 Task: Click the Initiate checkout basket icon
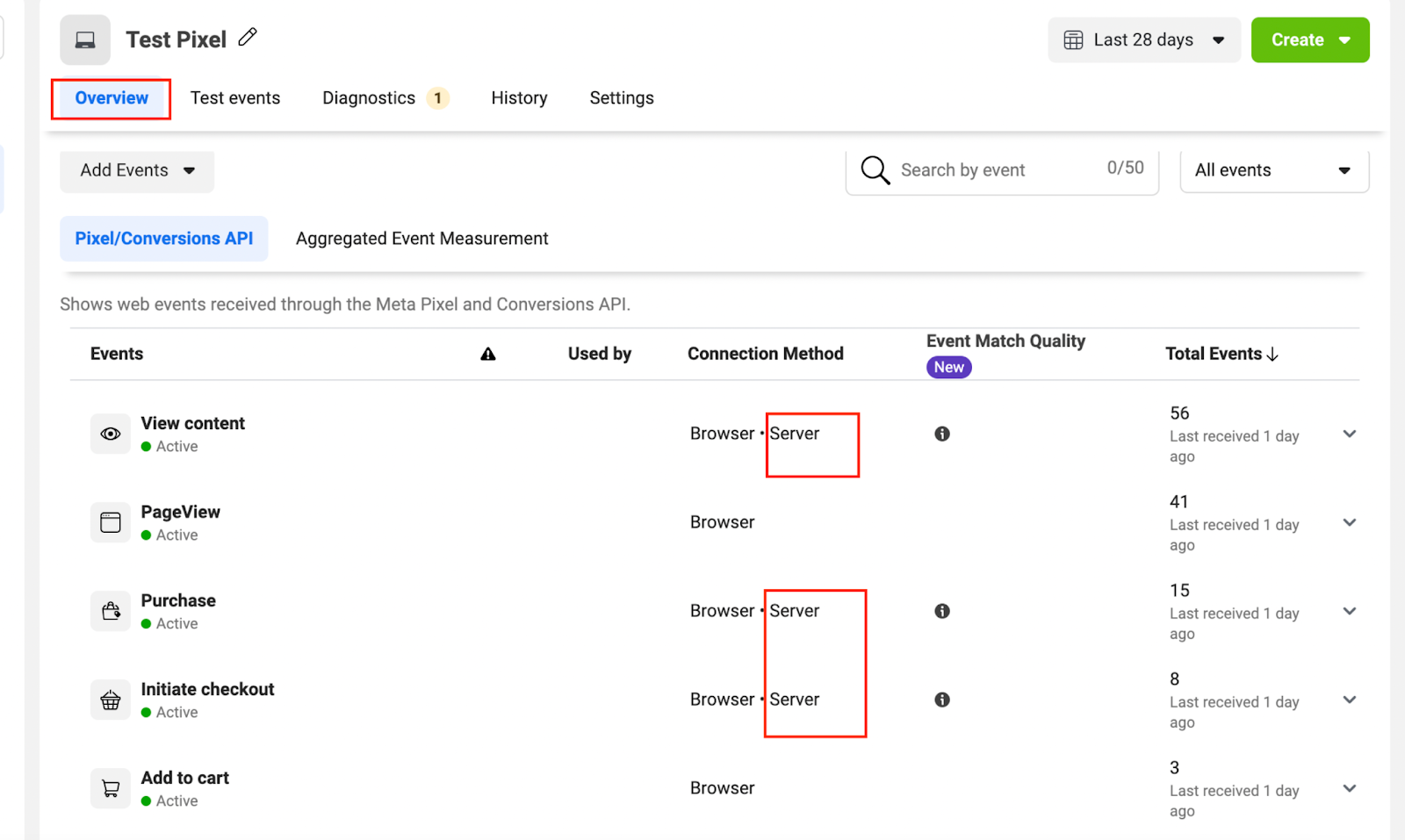[111, 700]
